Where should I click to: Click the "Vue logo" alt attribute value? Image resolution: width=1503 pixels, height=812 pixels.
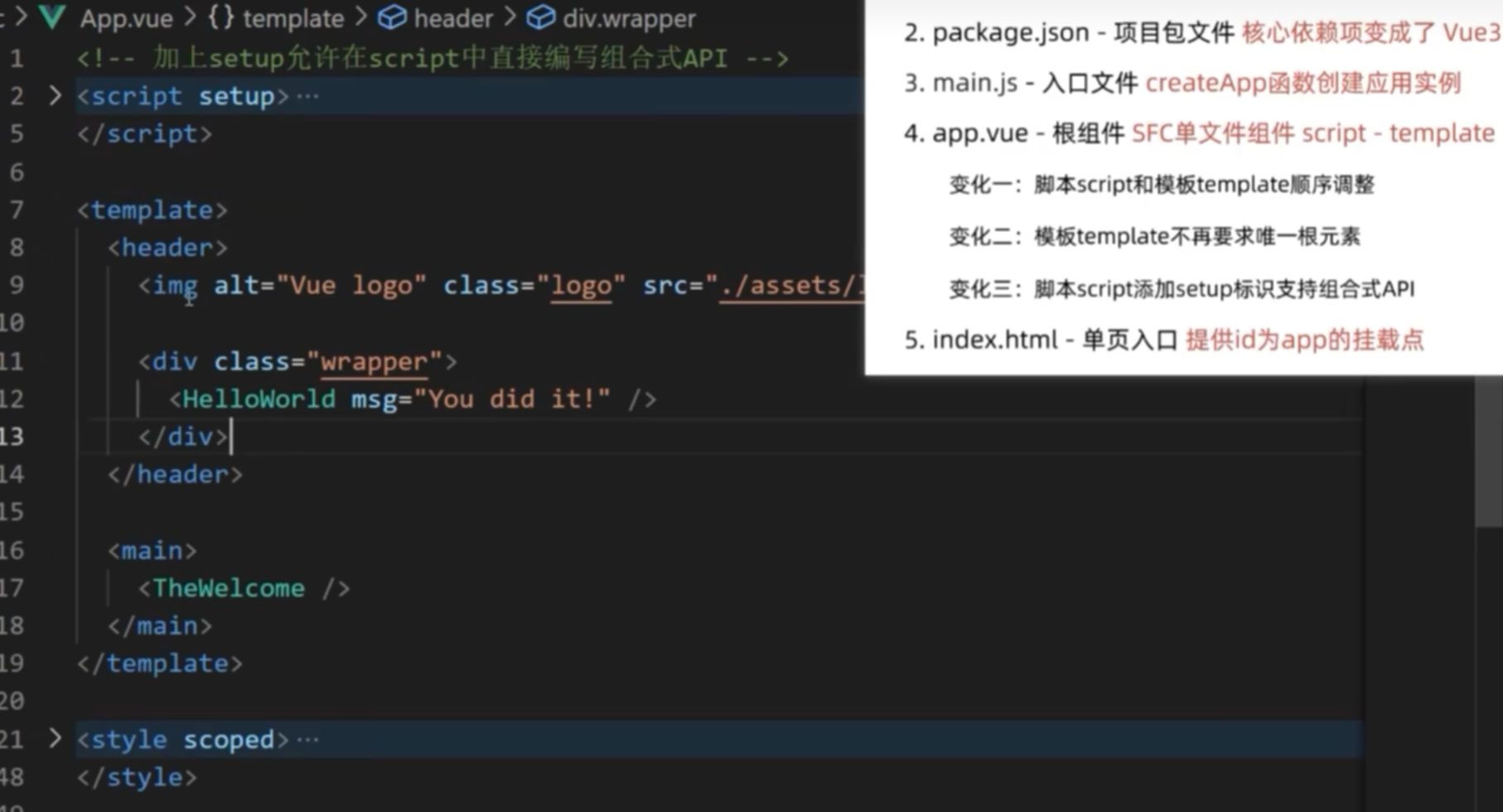351,286
